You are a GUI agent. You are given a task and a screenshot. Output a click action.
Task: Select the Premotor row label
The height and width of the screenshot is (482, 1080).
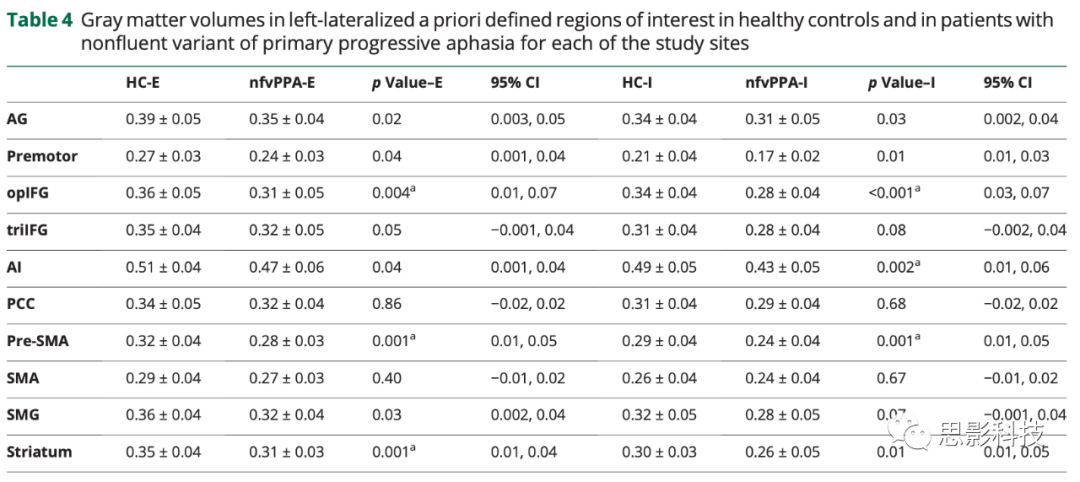(41, 157)
